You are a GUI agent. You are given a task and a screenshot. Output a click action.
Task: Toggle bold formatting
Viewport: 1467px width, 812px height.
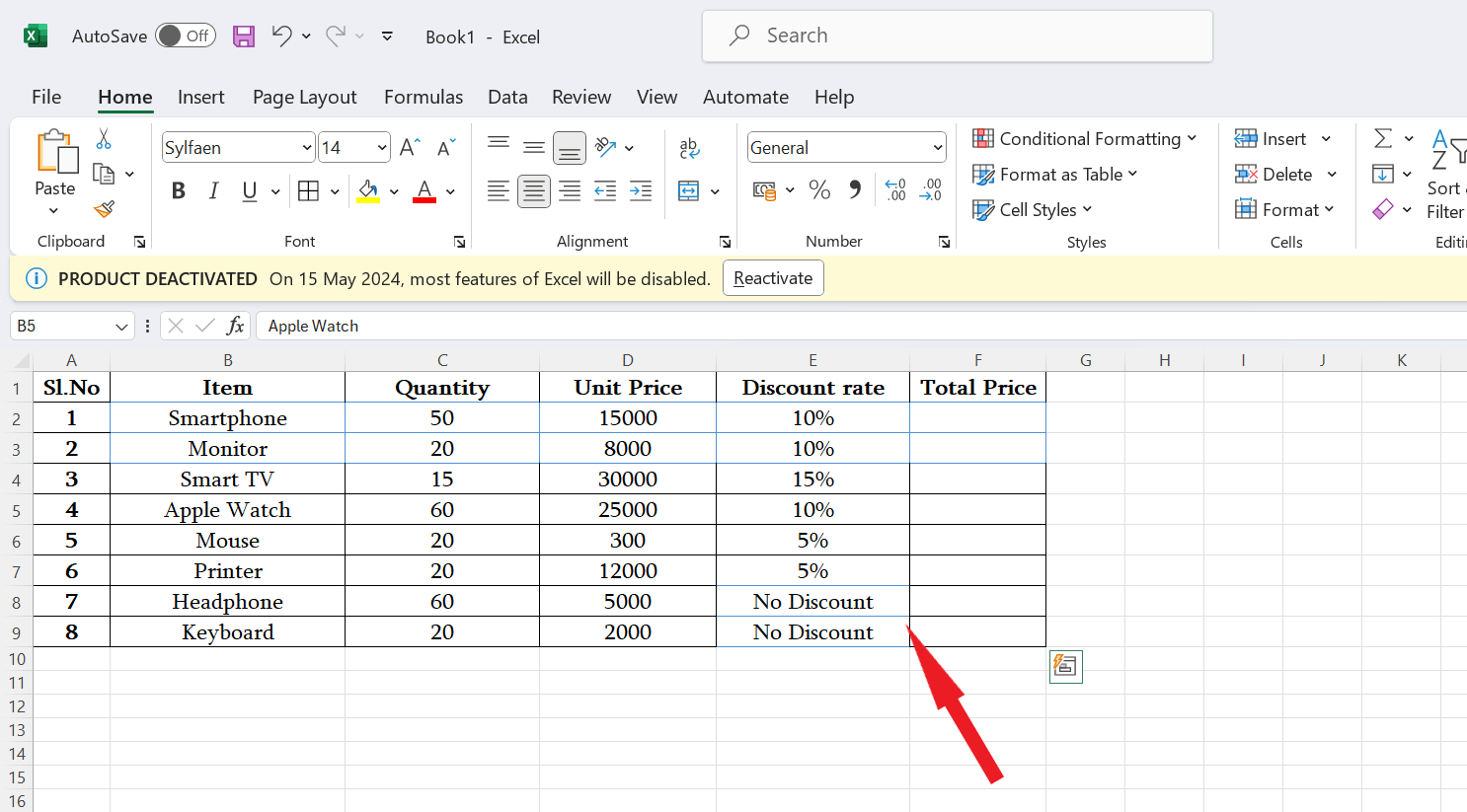pyautogui.click(x=178, y=190)
